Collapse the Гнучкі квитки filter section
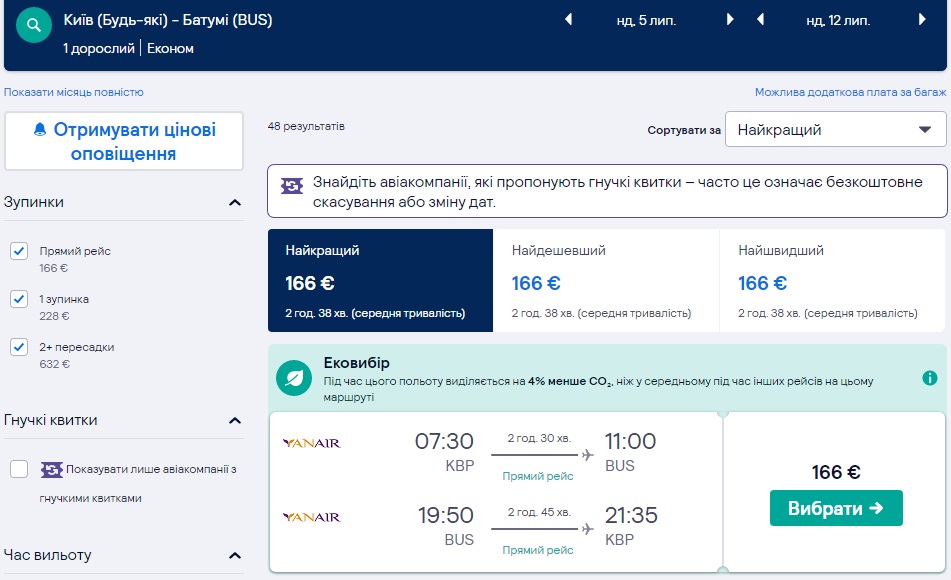Image resolution: width=951 pixels, height=580 pixels. pyautogui.click(x=235, y=421)
